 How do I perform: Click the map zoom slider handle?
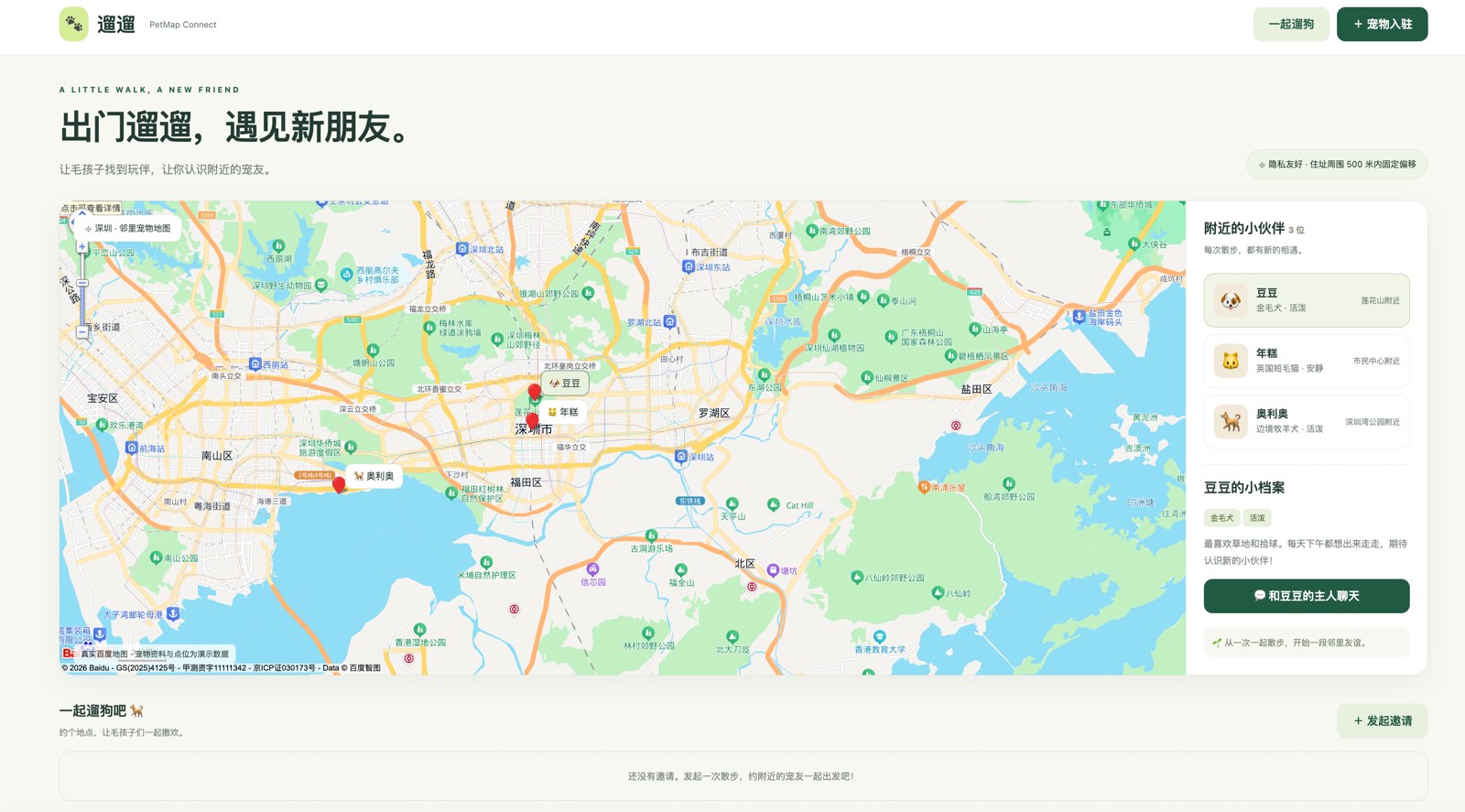pyautogui.click(x=81, y=283)
